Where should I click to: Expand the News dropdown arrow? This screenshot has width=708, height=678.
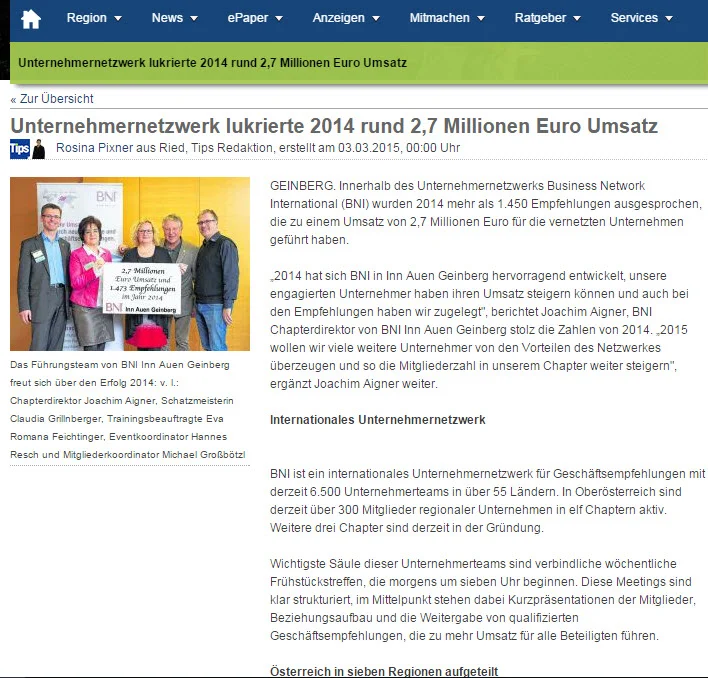194,19
